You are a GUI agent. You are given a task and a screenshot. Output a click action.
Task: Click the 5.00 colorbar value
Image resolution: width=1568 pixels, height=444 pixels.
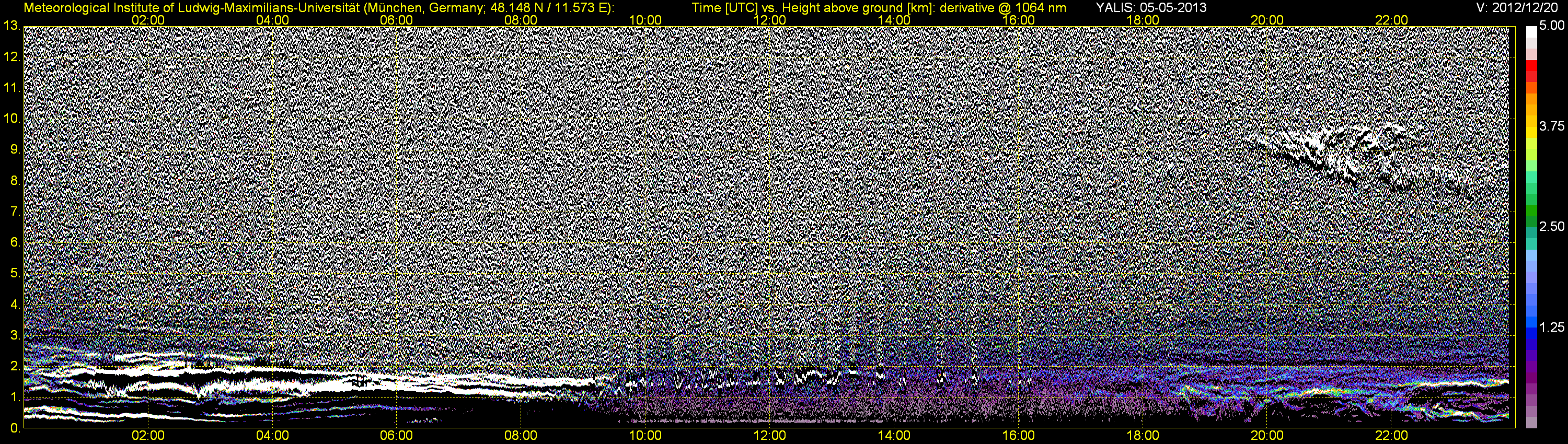pyautogui.click(x=1552, y=26)
